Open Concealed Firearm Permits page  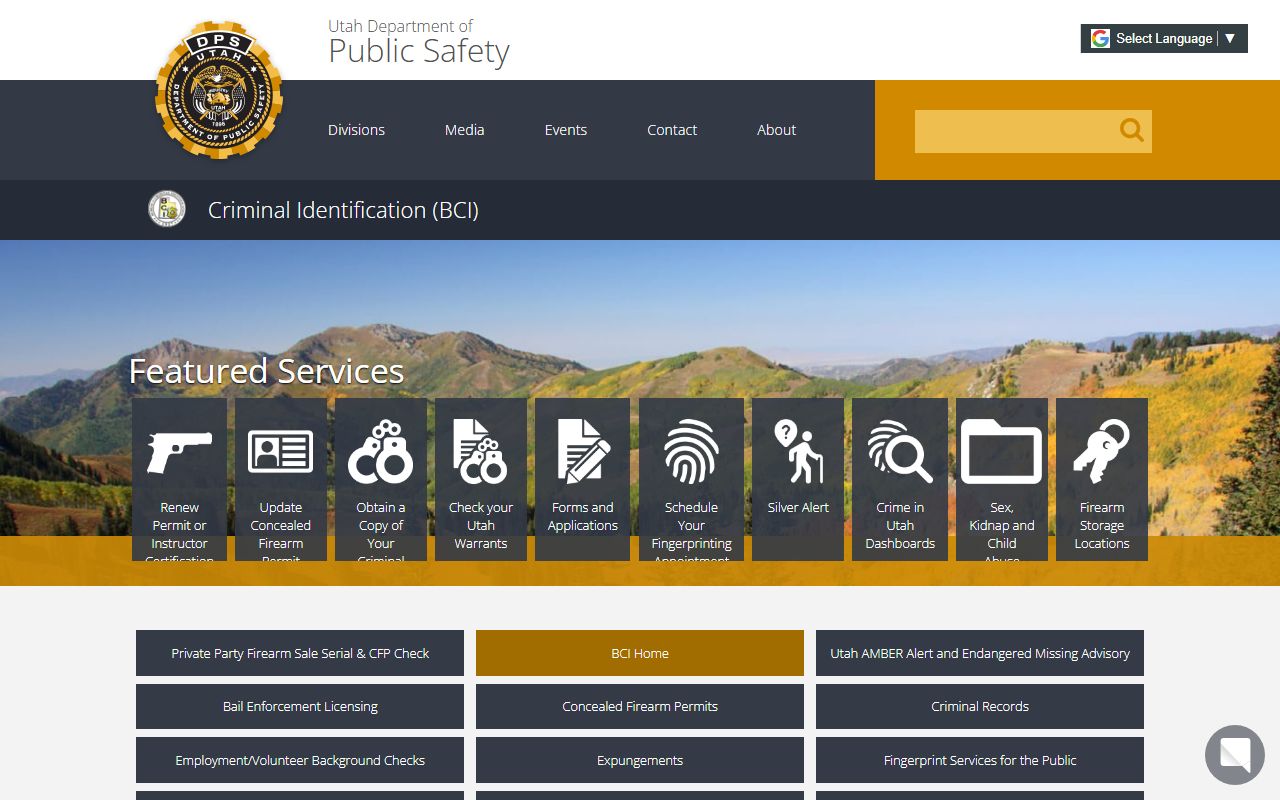pos(640,706)
